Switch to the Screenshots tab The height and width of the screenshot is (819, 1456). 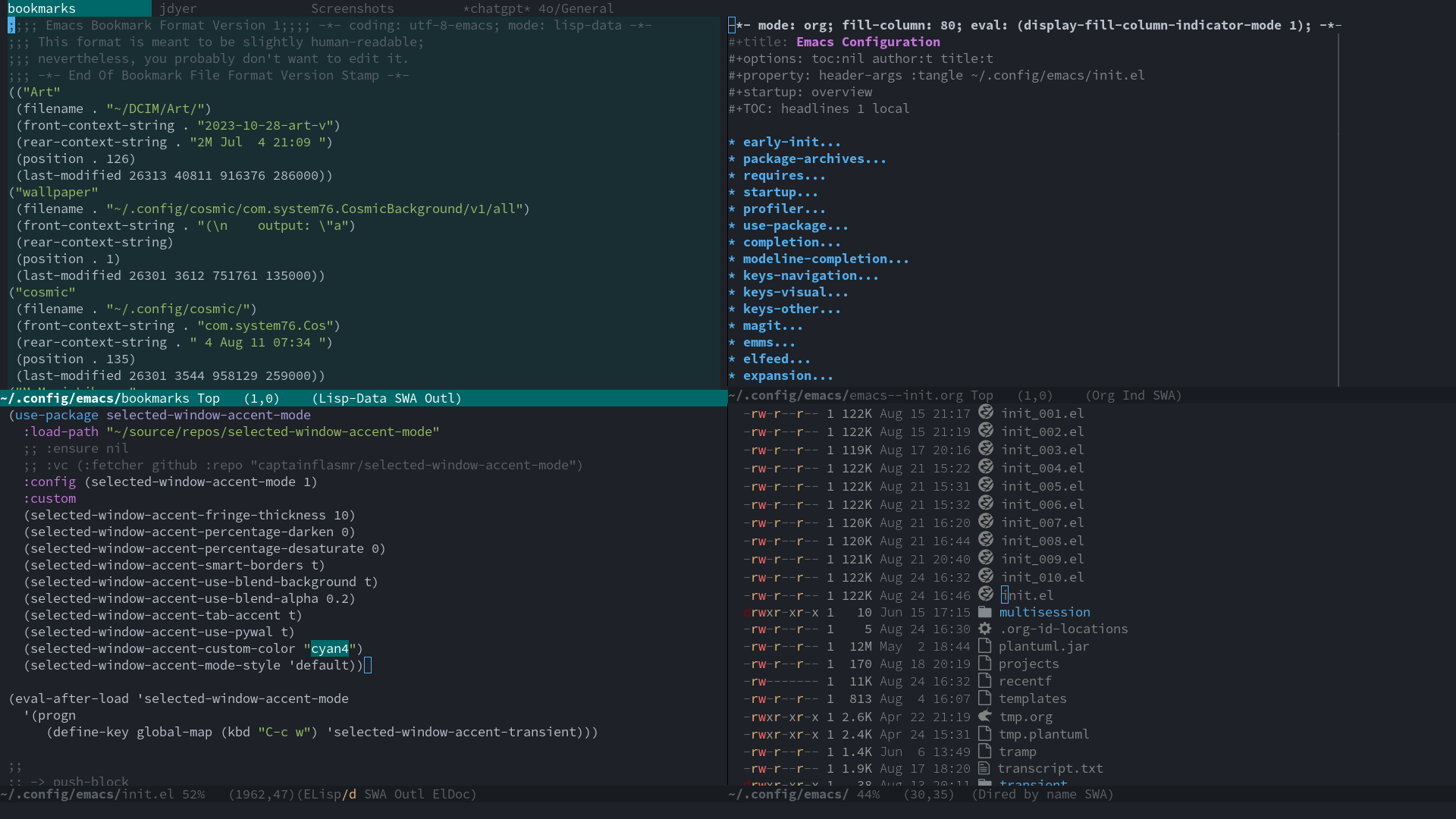[352, 8]
